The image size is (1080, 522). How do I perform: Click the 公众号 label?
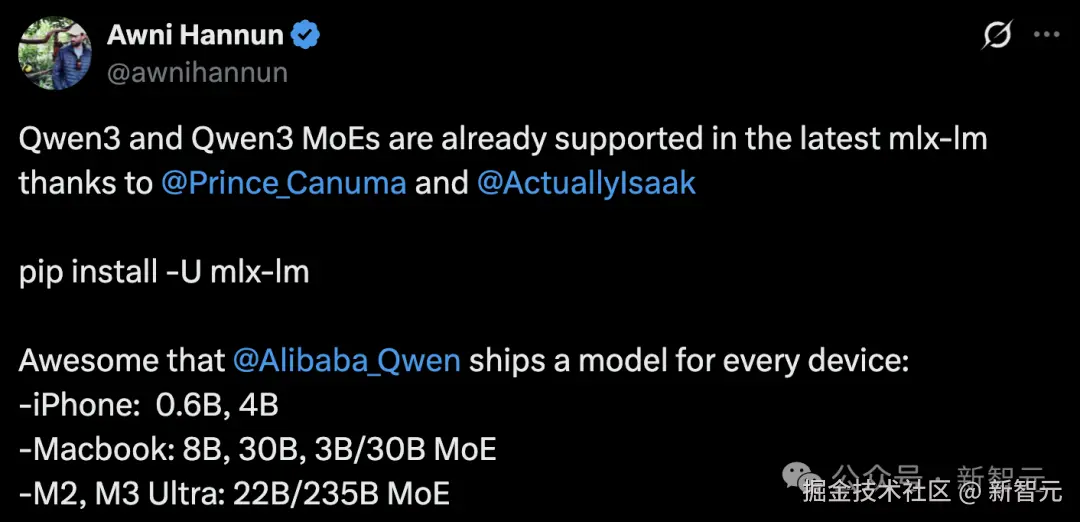[x=878, y=475]
